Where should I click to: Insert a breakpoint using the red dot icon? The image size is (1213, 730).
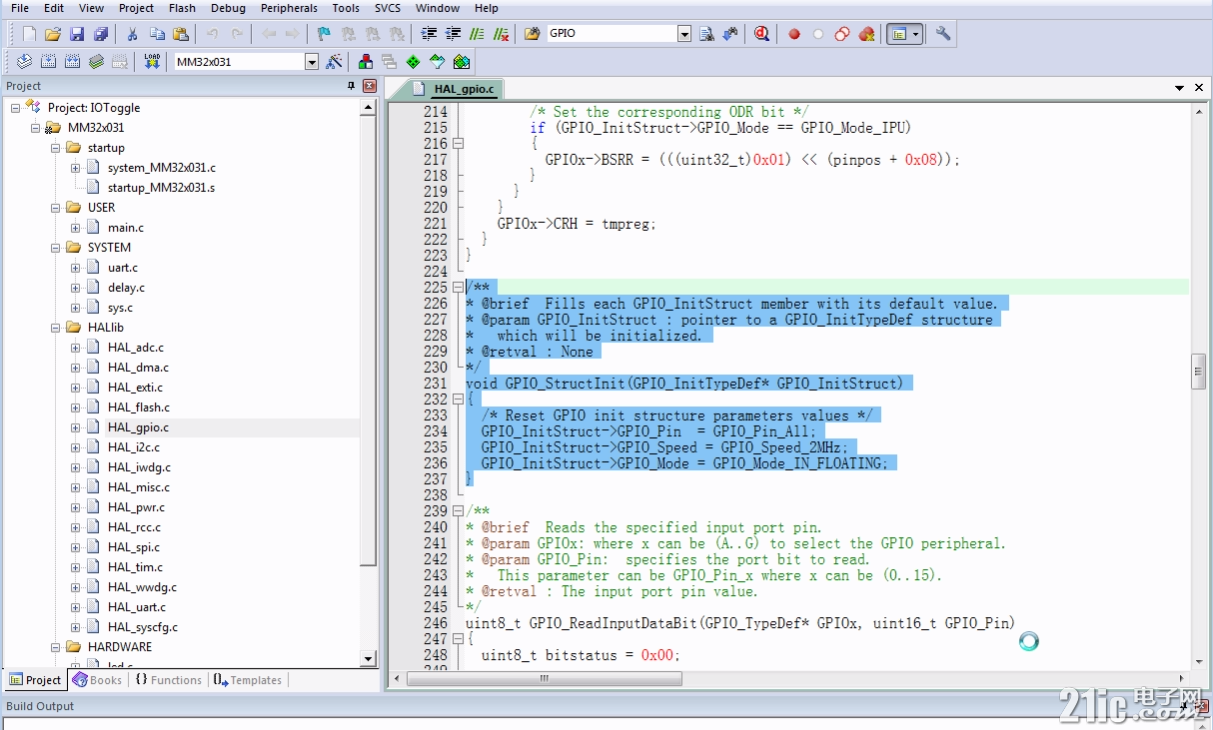point(794,34)
